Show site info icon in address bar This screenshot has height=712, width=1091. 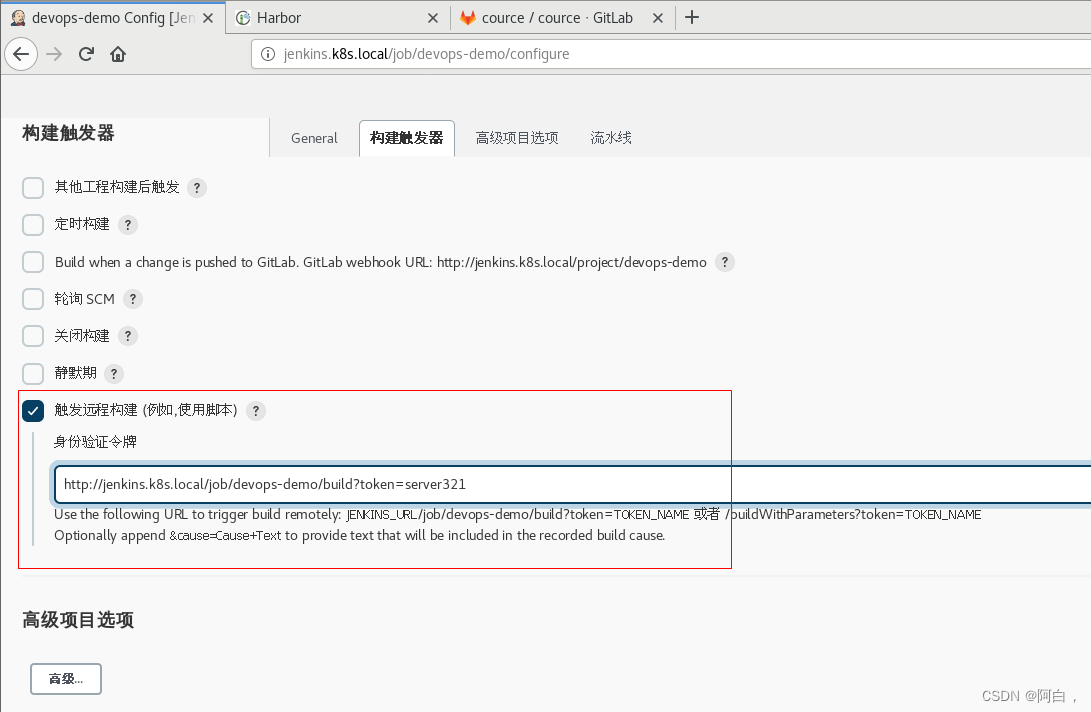pyautogui.click(x=268, y=54)
